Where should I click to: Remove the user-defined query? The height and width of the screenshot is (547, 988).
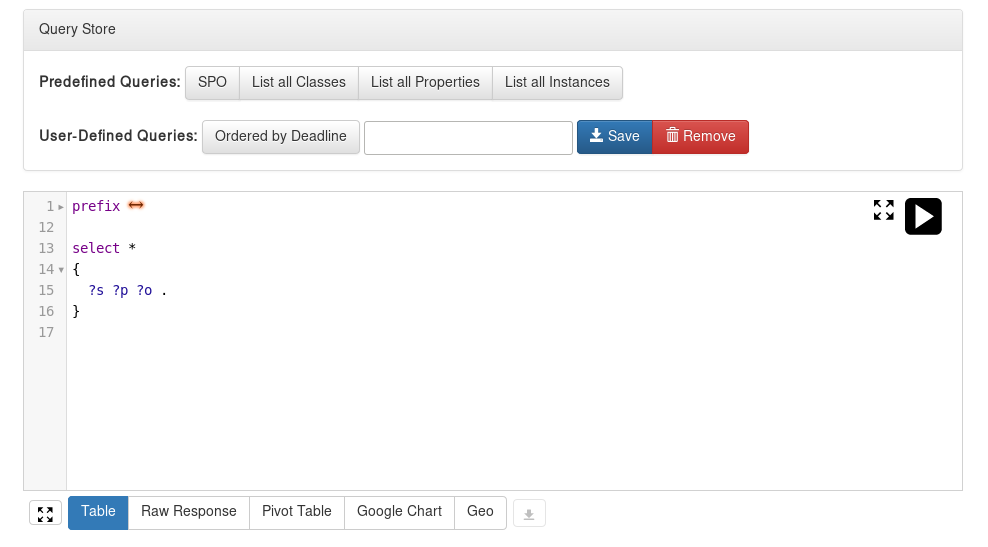701,137
